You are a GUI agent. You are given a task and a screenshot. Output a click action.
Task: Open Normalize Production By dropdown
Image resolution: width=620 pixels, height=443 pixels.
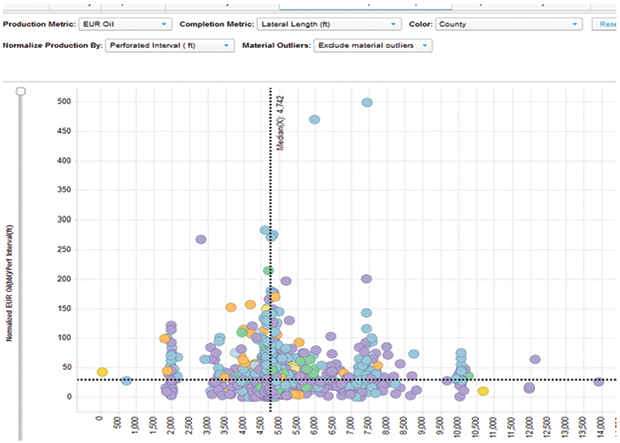pos(169,46)
